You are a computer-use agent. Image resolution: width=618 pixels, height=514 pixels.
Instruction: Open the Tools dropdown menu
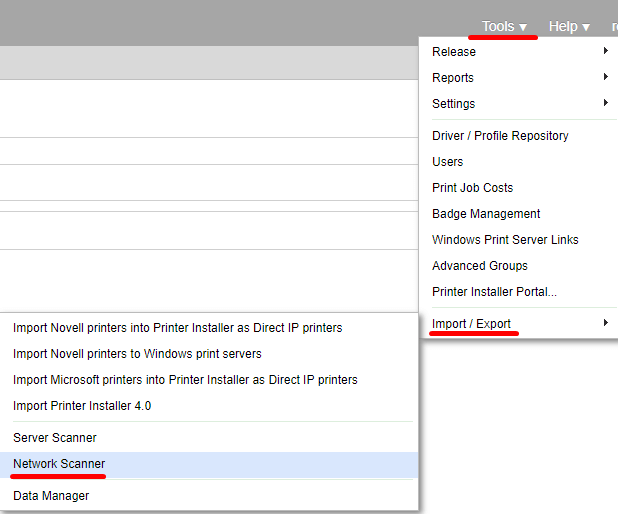point(504,27)
